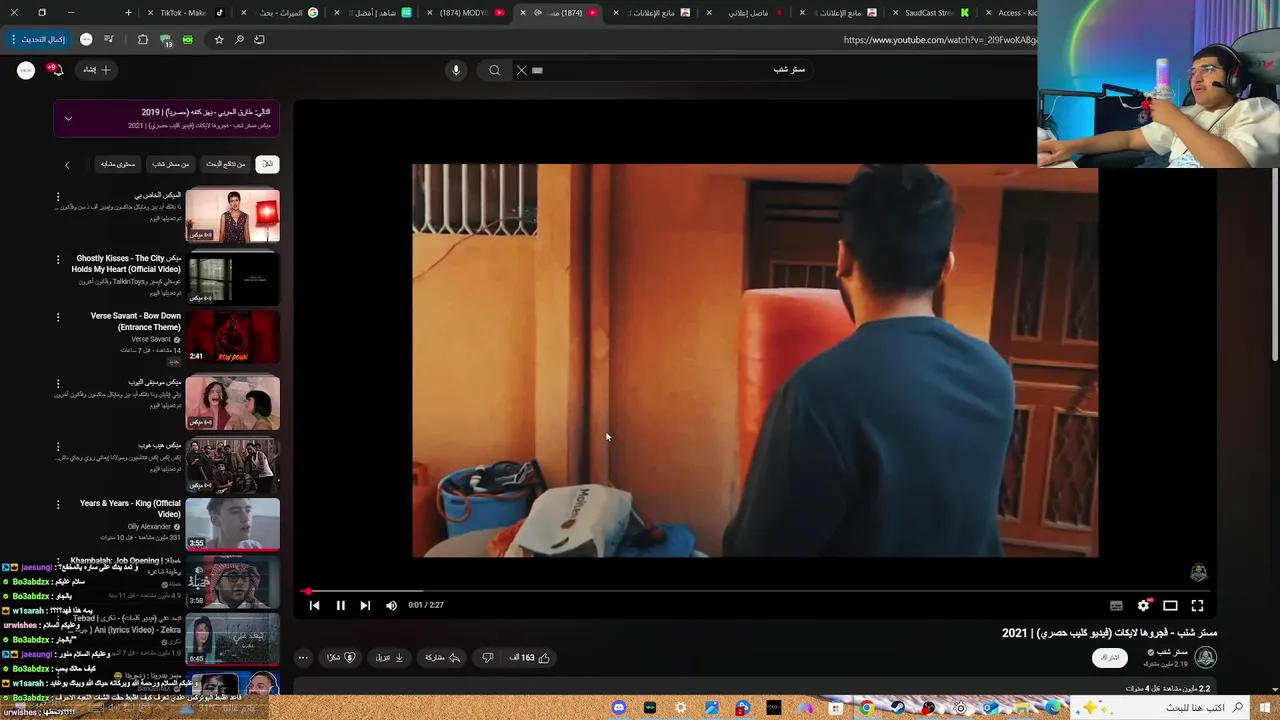Open Chrome from the taskbar
The height and width of the screenshot is (720, 1280).
point(867,708)
